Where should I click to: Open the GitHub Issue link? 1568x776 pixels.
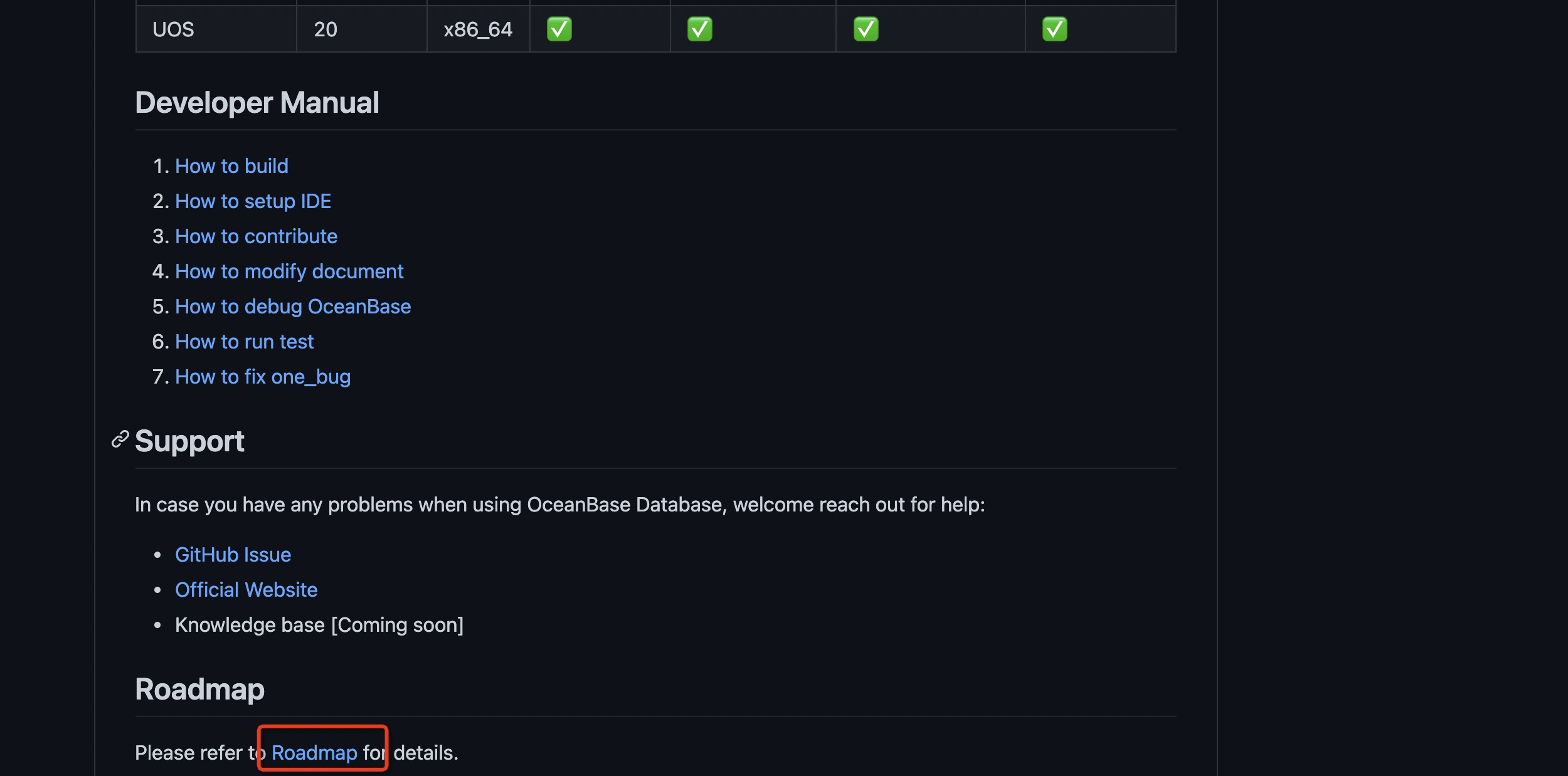click(x=233, y=555)
